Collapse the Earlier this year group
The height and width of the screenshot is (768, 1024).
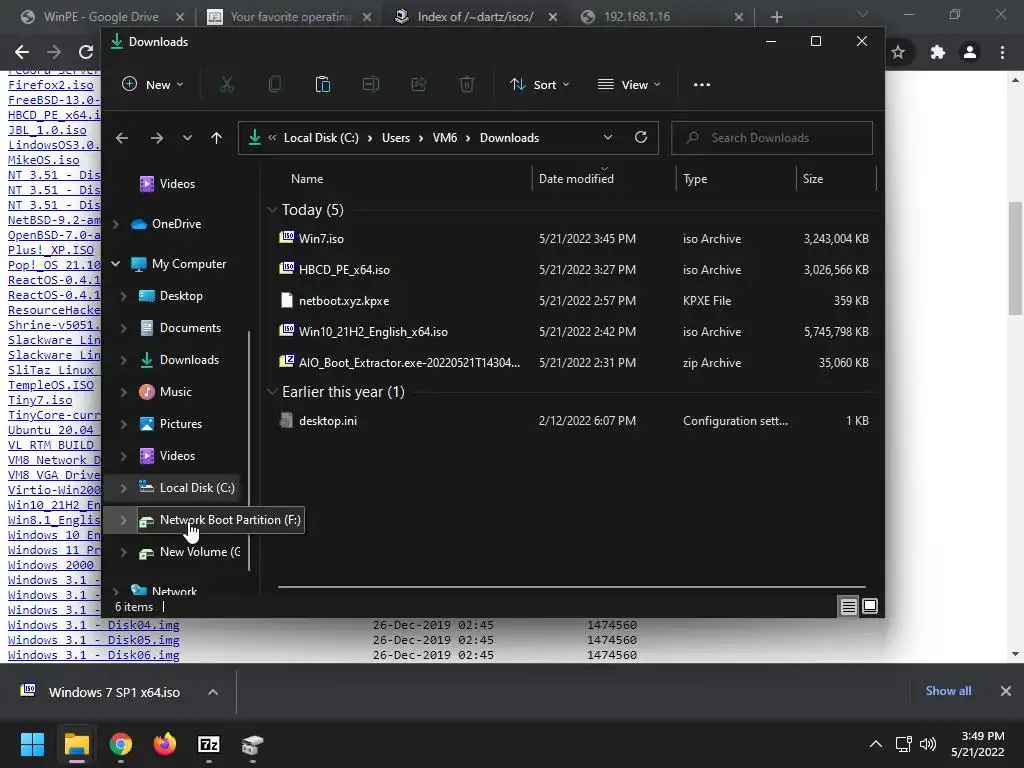point(272,392)
